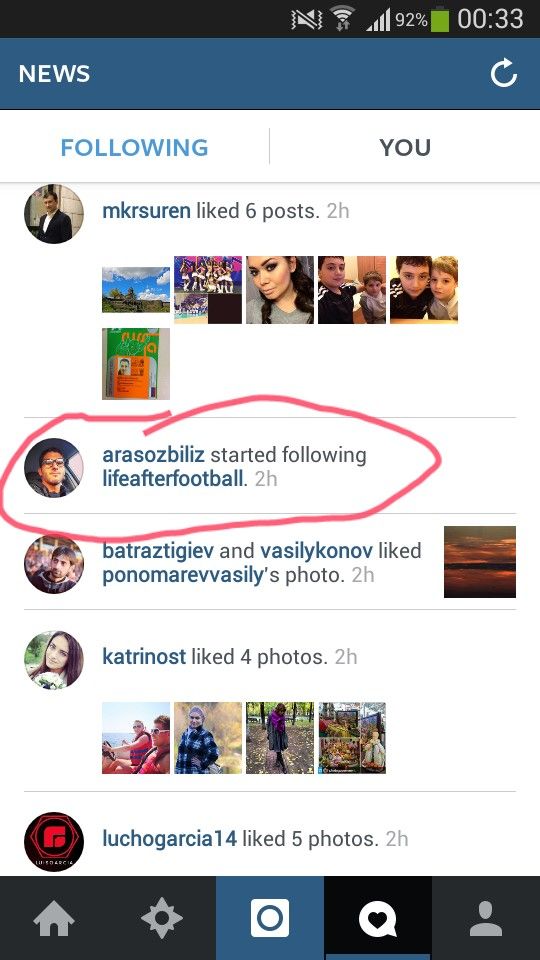Tap katrinost's profile picture avatar
The width and height of the screenshot is (540, 960).
pyautogui.click(x=54, y=660)
